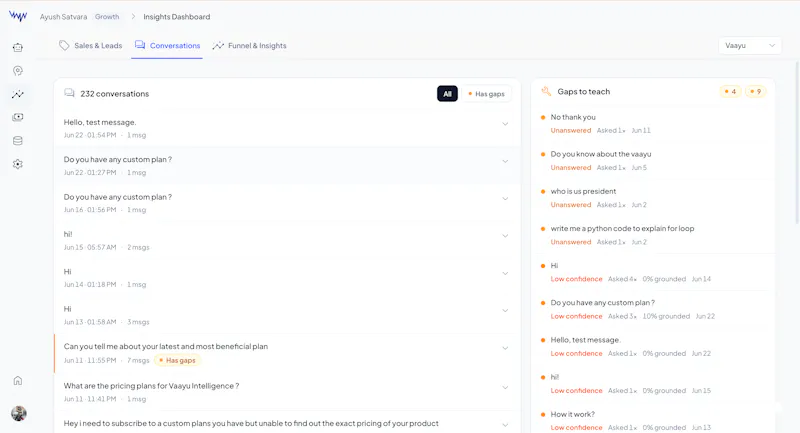Click the 'Gaps to teach' heading
800x433 pixels.
pos(584,92)
